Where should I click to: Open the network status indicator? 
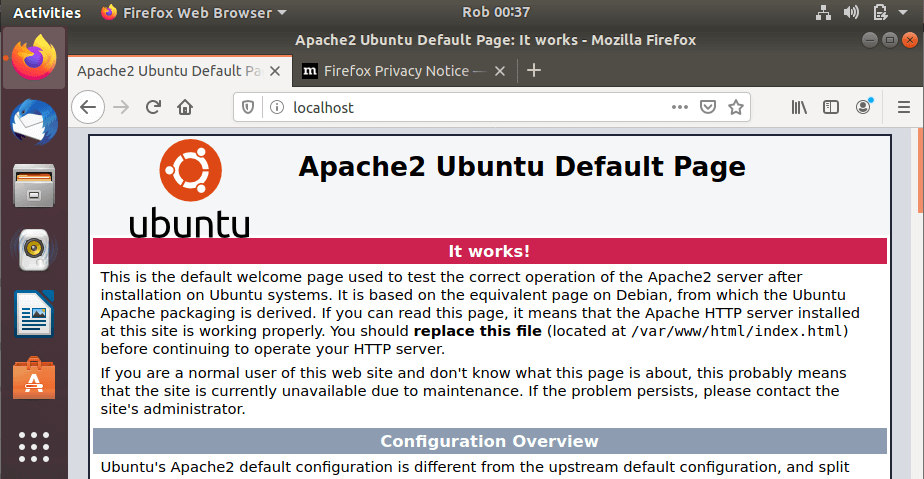[x=823, y=12]
